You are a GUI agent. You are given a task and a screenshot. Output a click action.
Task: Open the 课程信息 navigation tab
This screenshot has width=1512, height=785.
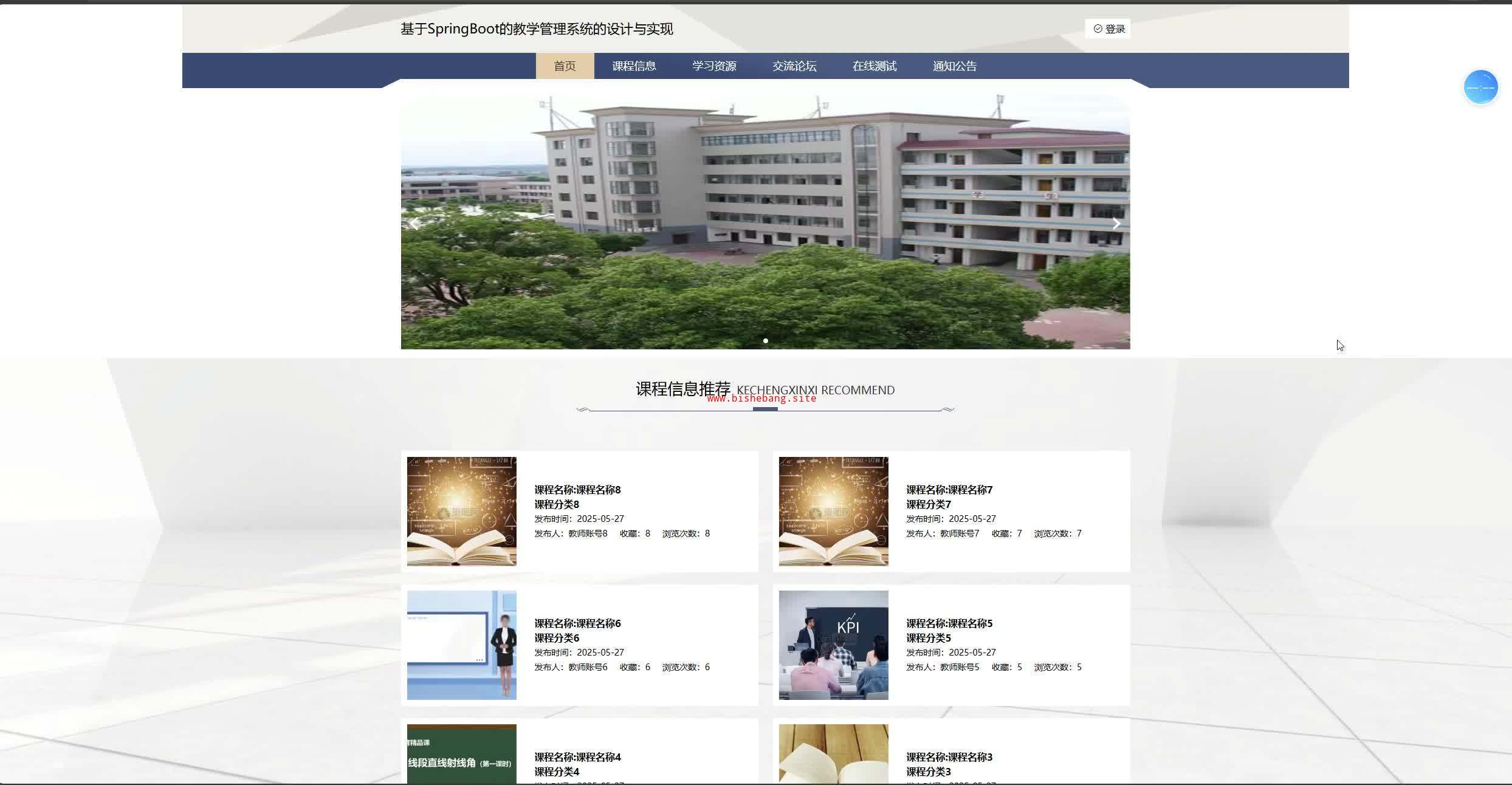coord(634,66)
